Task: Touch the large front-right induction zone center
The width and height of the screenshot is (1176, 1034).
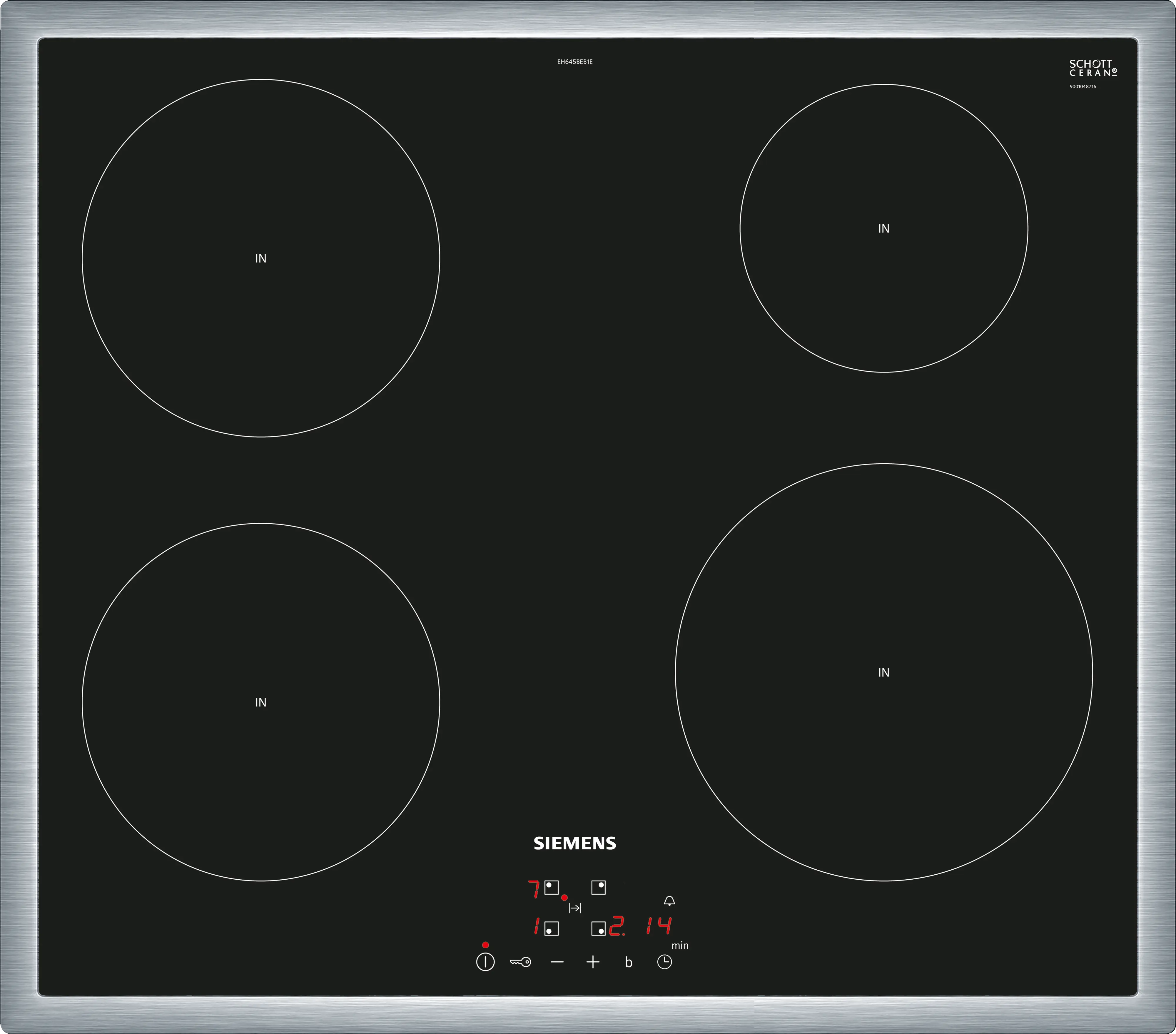Action: (883, 672)
